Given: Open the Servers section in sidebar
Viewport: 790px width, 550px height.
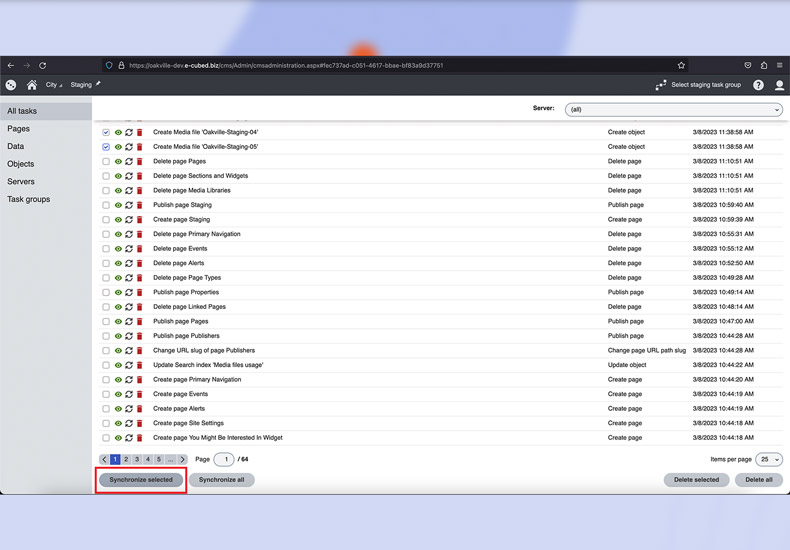Looking at the screenshot, I should (21, 182).
